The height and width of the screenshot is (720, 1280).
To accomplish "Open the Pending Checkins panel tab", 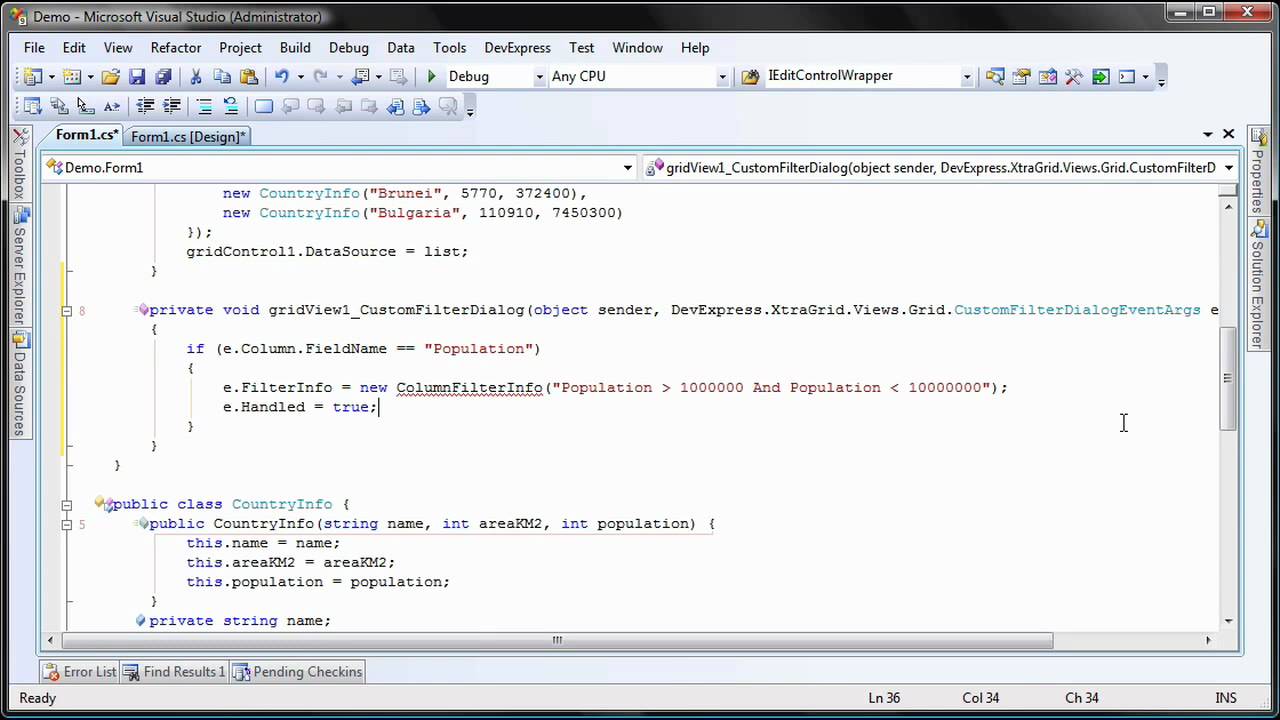I will tap(297, 672).
